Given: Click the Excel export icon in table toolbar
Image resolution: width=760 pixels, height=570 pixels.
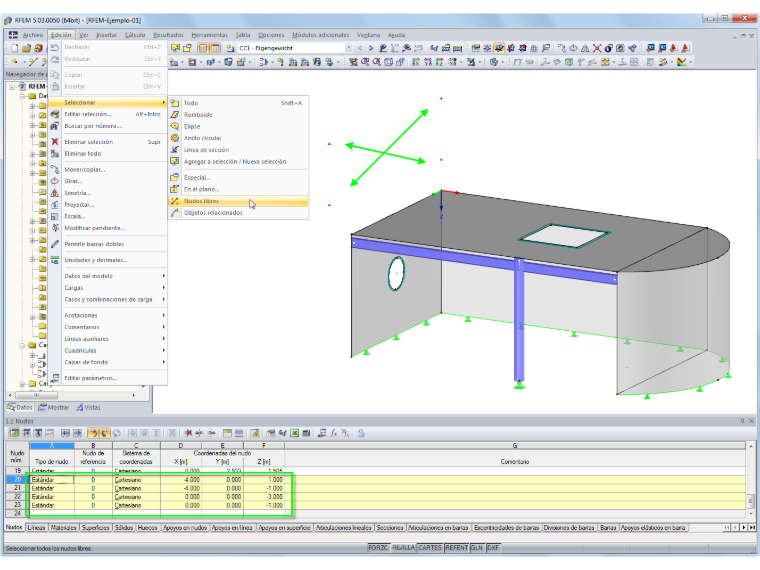Looking at the screenshot, I should [294, 433].
